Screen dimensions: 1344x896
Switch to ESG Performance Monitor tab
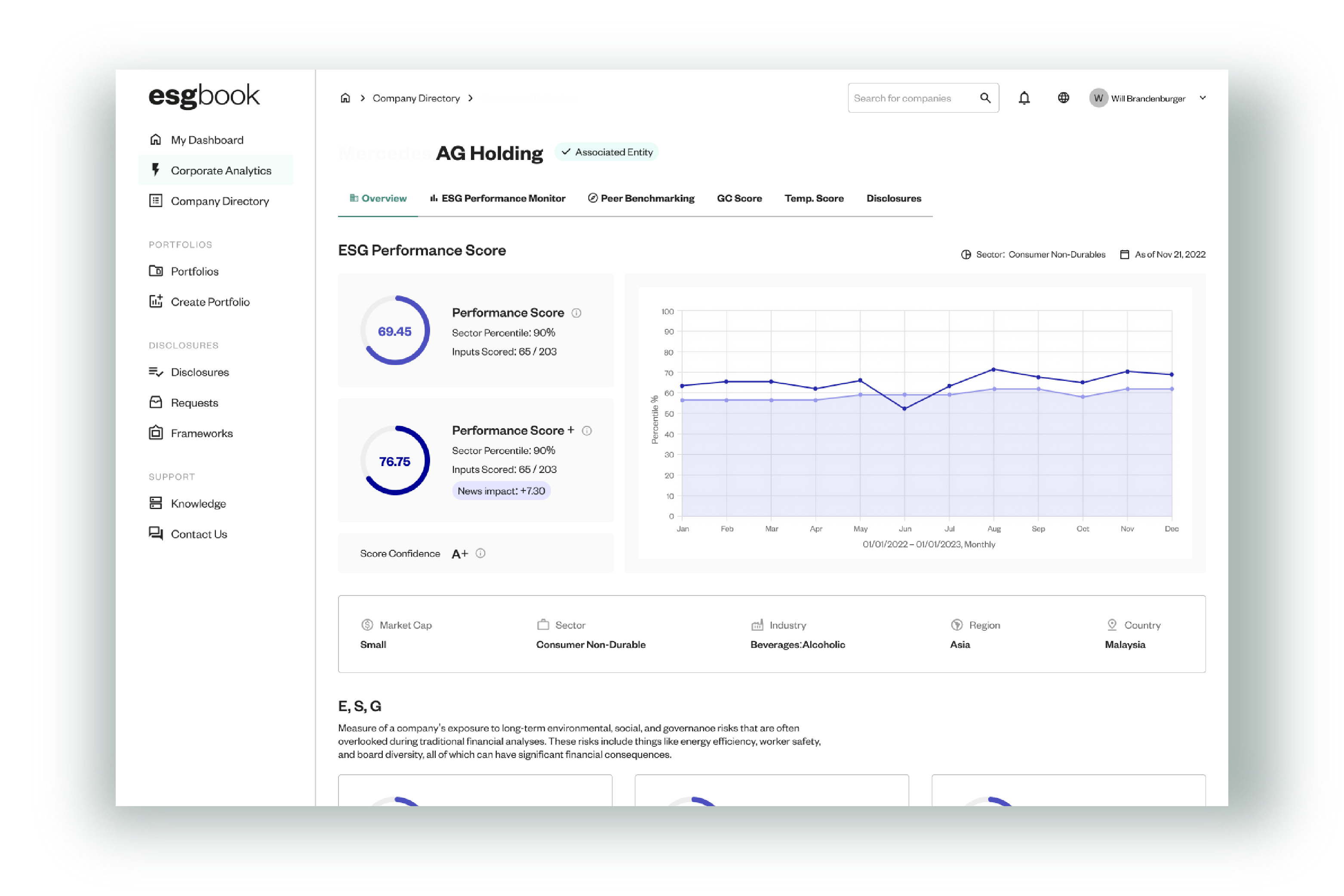[497, 198]
